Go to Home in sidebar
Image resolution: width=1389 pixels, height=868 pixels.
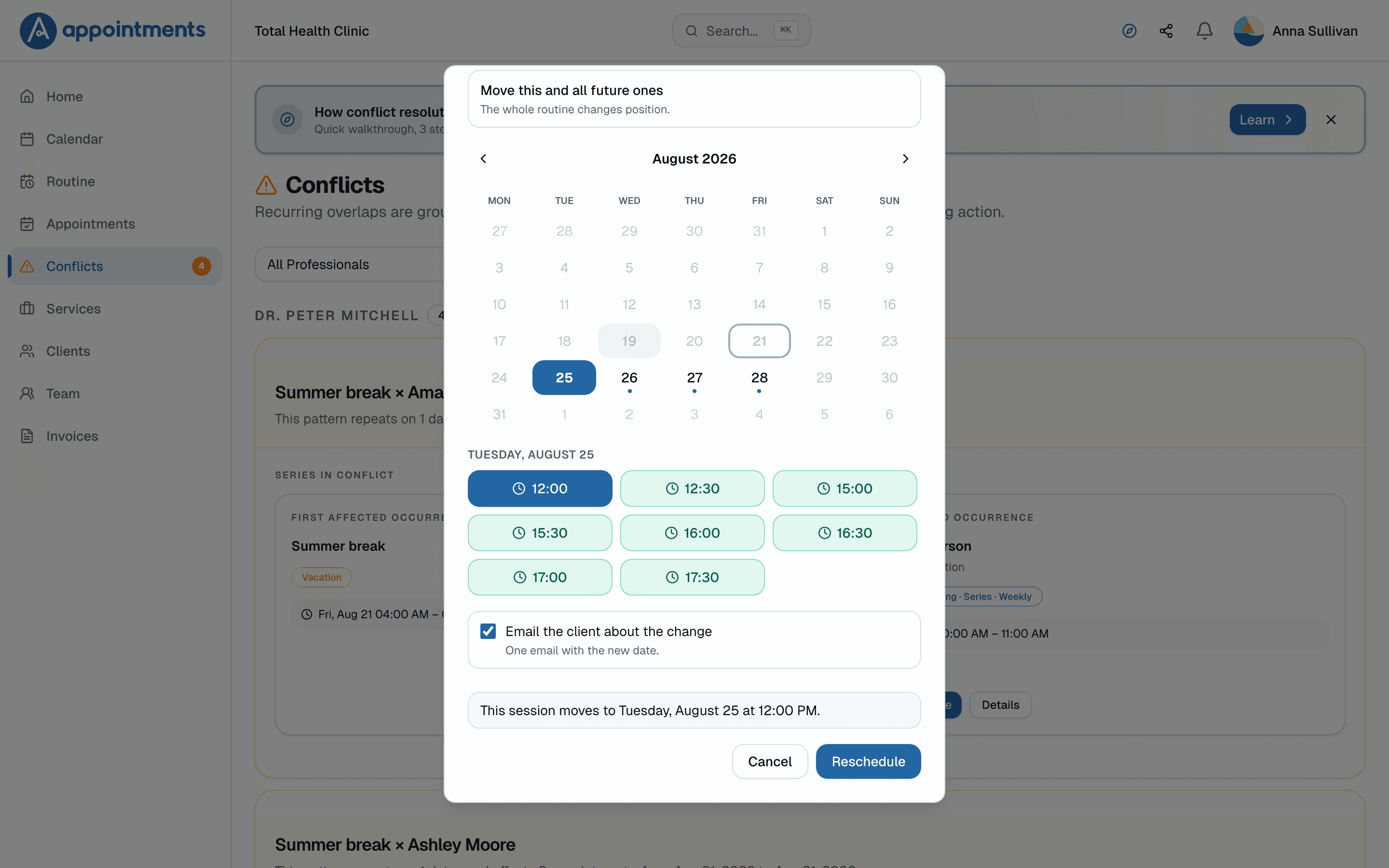115,96
